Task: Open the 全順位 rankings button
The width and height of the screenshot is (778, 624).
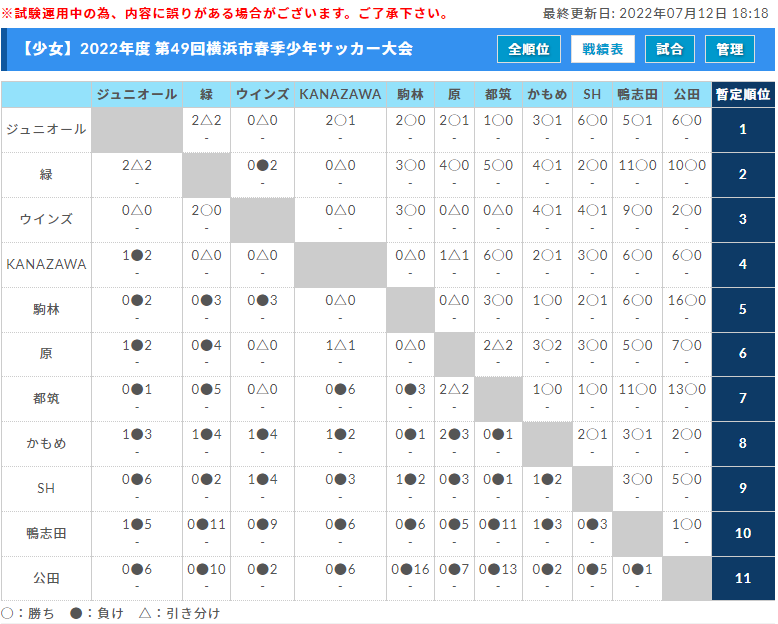Action: (x=528, y=49)
